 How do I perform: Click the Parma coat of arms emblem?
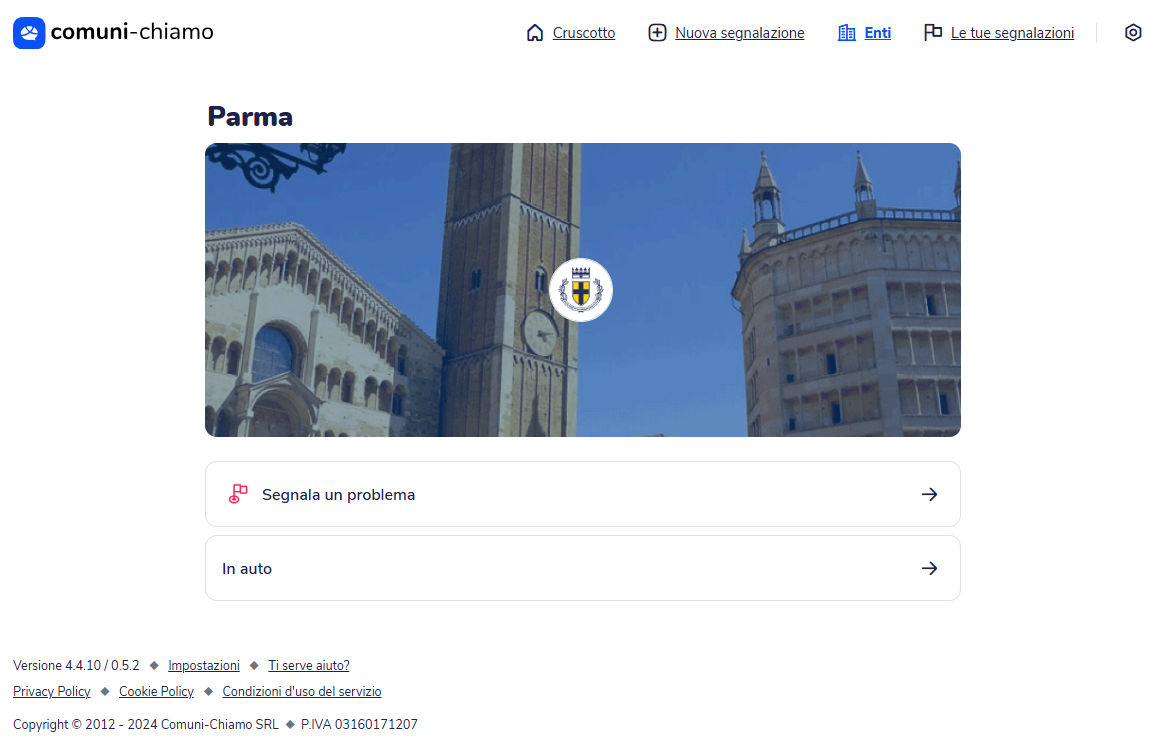(581, 290)
